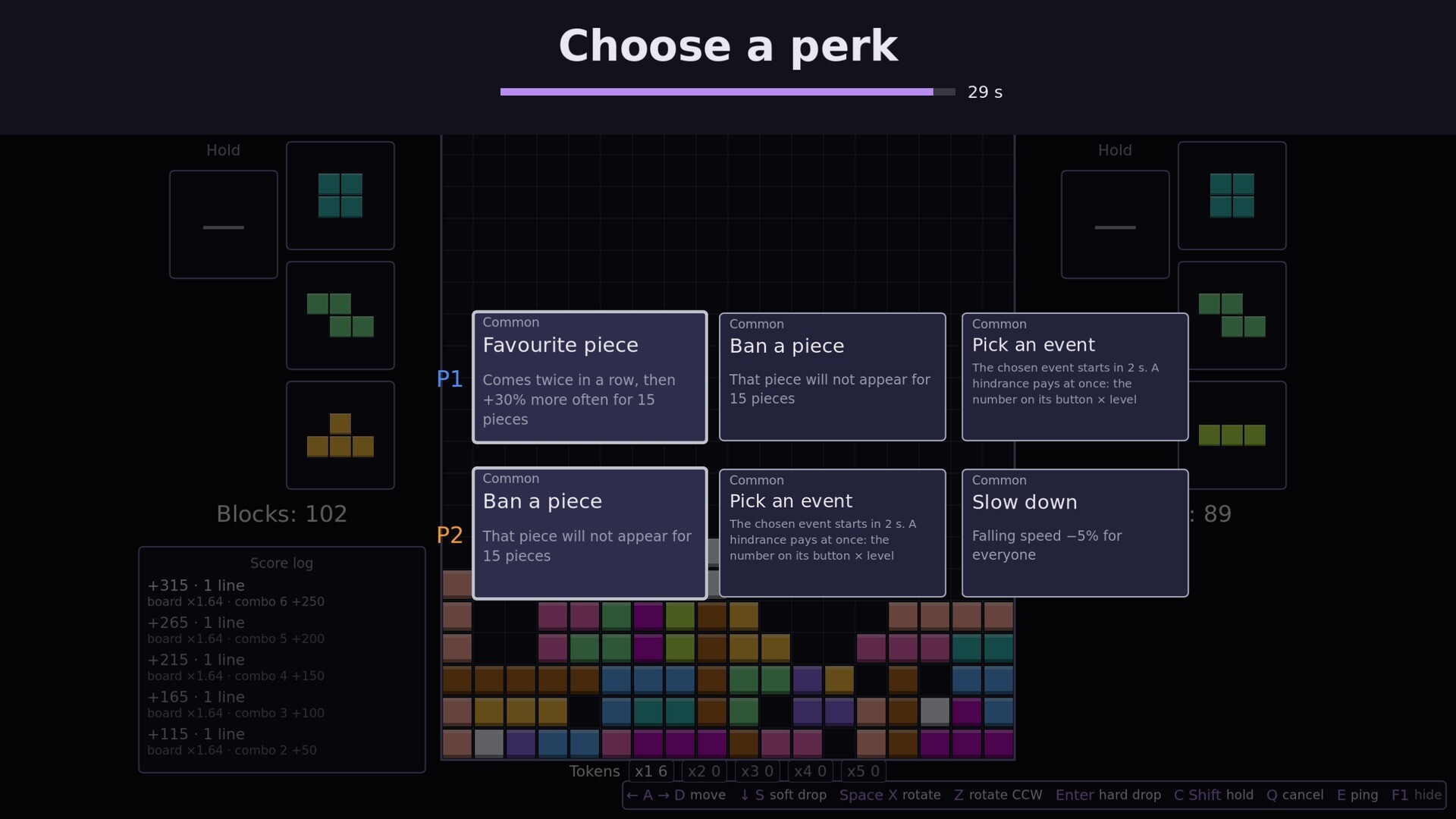Click the left O-piece next preview

tap(340, 196)
